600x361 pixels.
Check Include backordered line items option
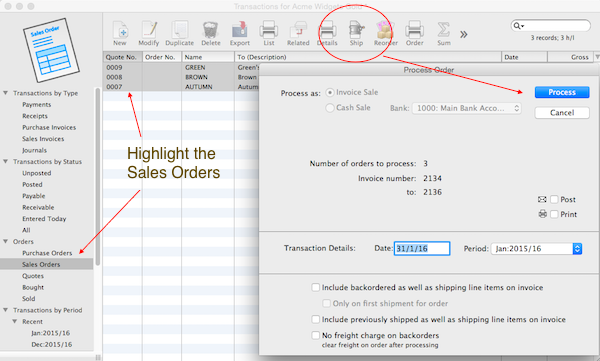[315, 287]
